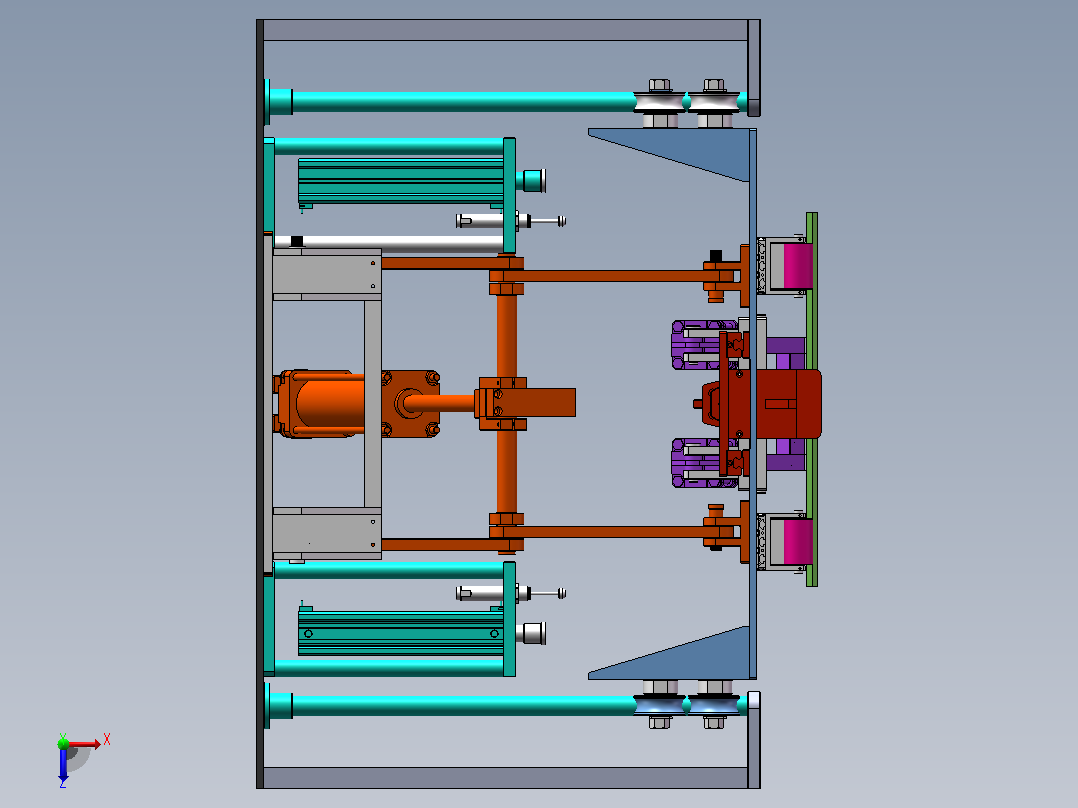Click the red X axis arrow of the triad
The image size is (1078, 808).
(x=84, y=744)
